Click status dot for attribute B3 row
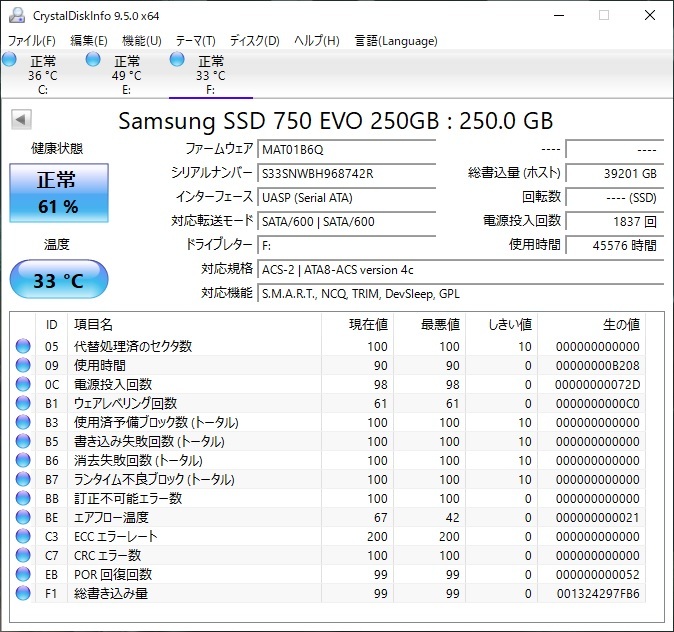 click(23, 422)
